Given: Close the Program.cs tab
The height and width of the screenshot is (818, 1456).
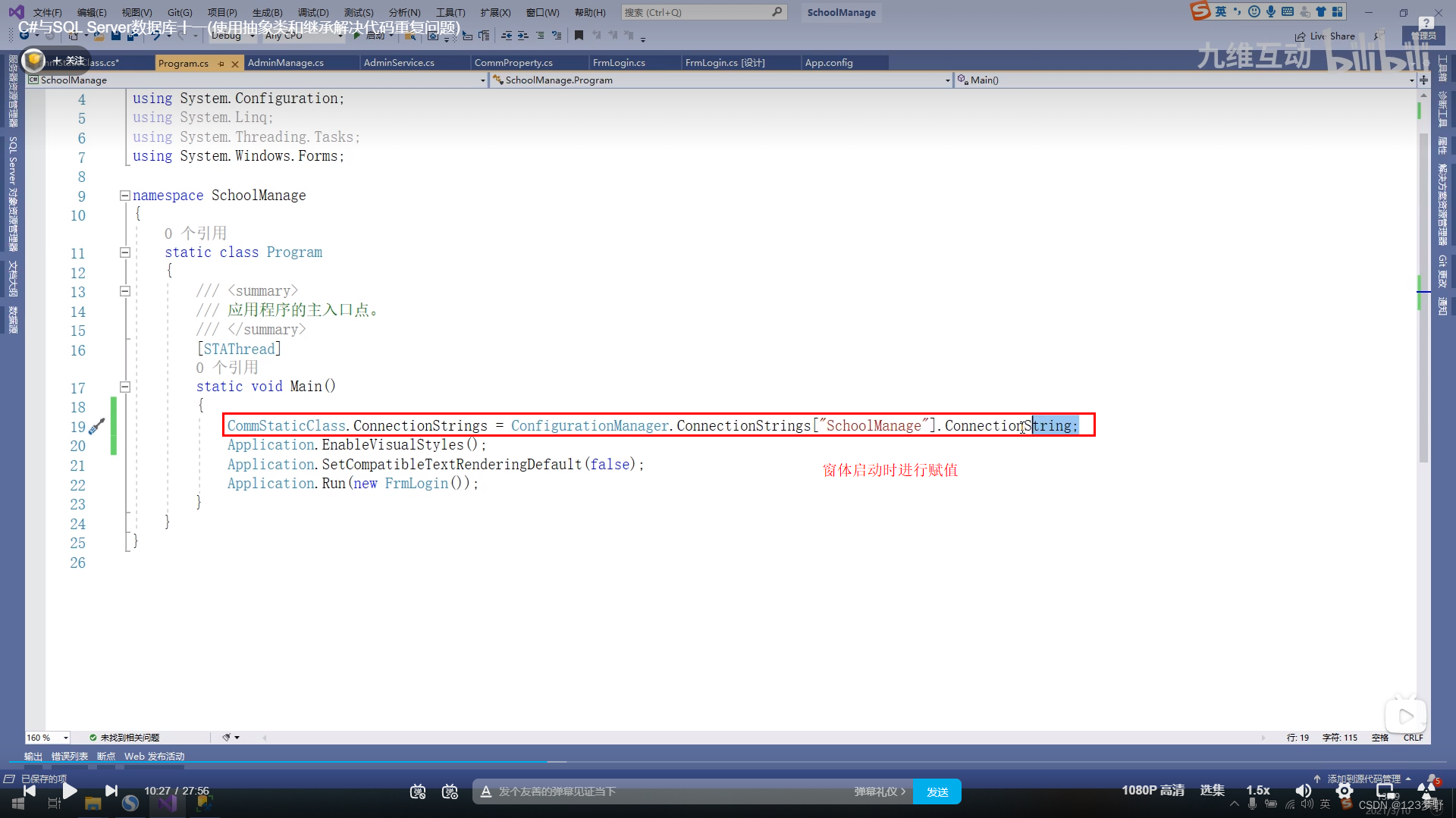Looking at the screenshot, I should 235,64.
